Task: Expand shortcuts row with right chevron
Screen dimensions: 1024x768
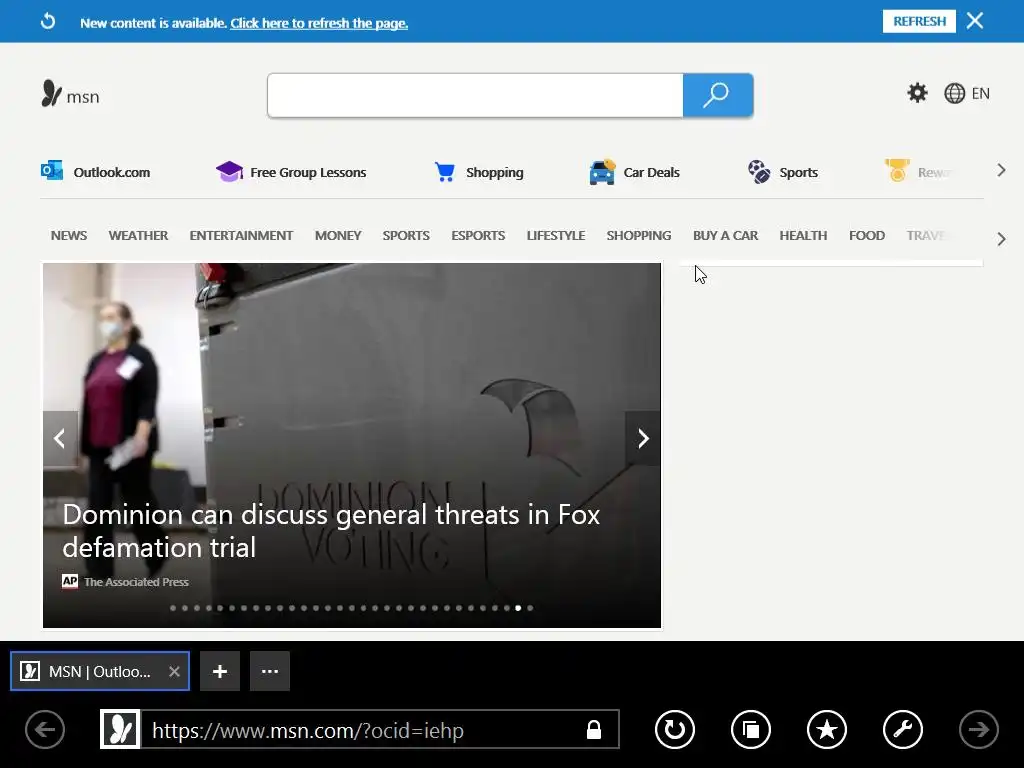Action: (1001, 171)
